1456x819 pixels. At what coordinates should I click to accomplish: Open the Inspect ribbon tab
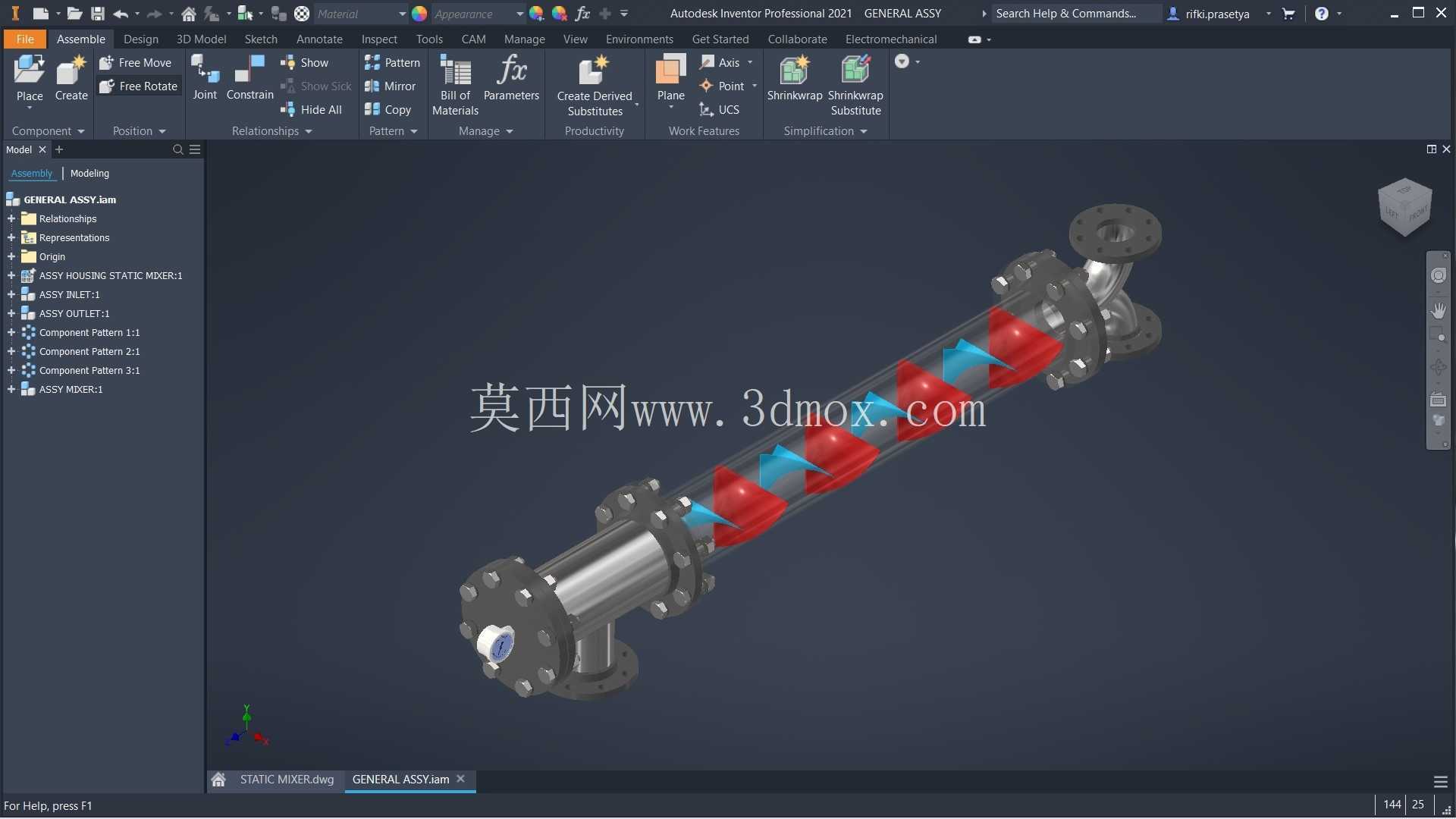pos(379,39)
